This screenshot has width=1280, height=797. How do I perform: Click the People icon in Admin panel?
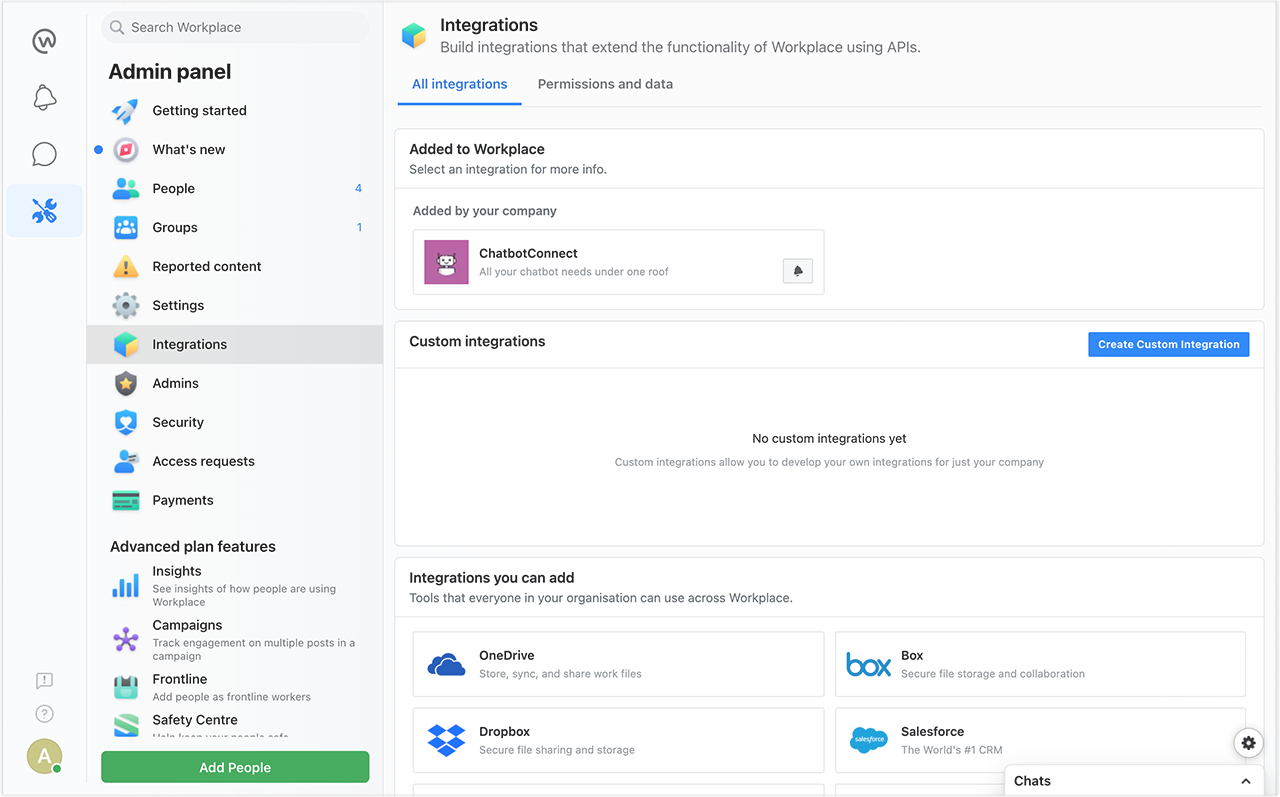pyautogui.click(x=126, y=189)
